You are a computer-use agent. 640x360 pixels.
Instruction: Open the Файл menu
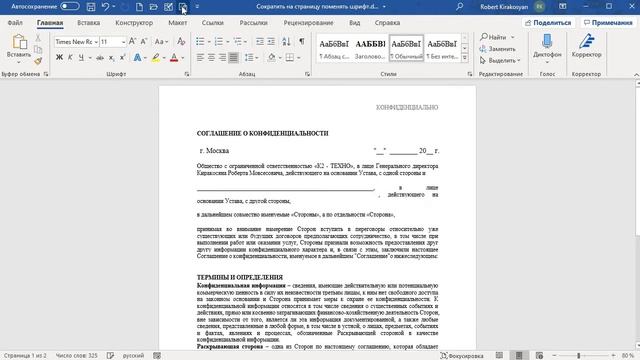pyautogui.click(x=15, y=23)
